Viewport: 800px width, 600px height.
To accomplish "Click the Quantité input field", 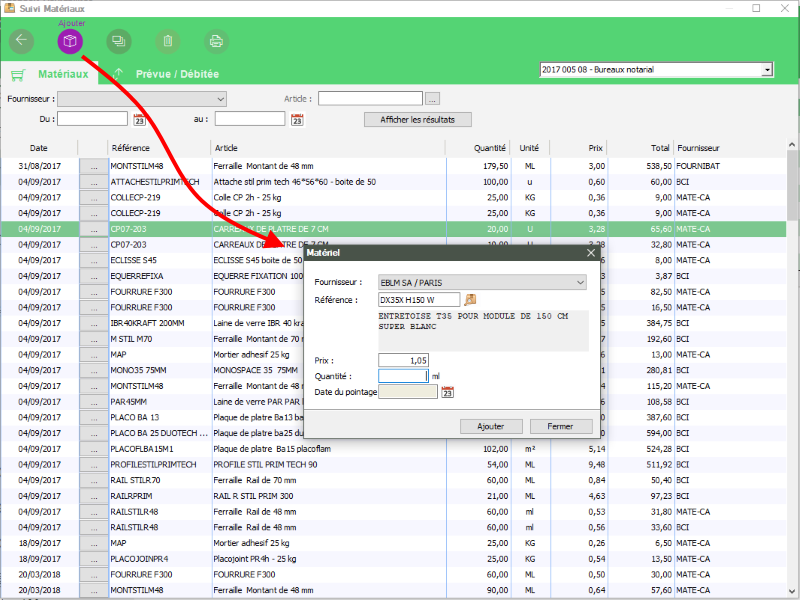I will pos(403,376).
